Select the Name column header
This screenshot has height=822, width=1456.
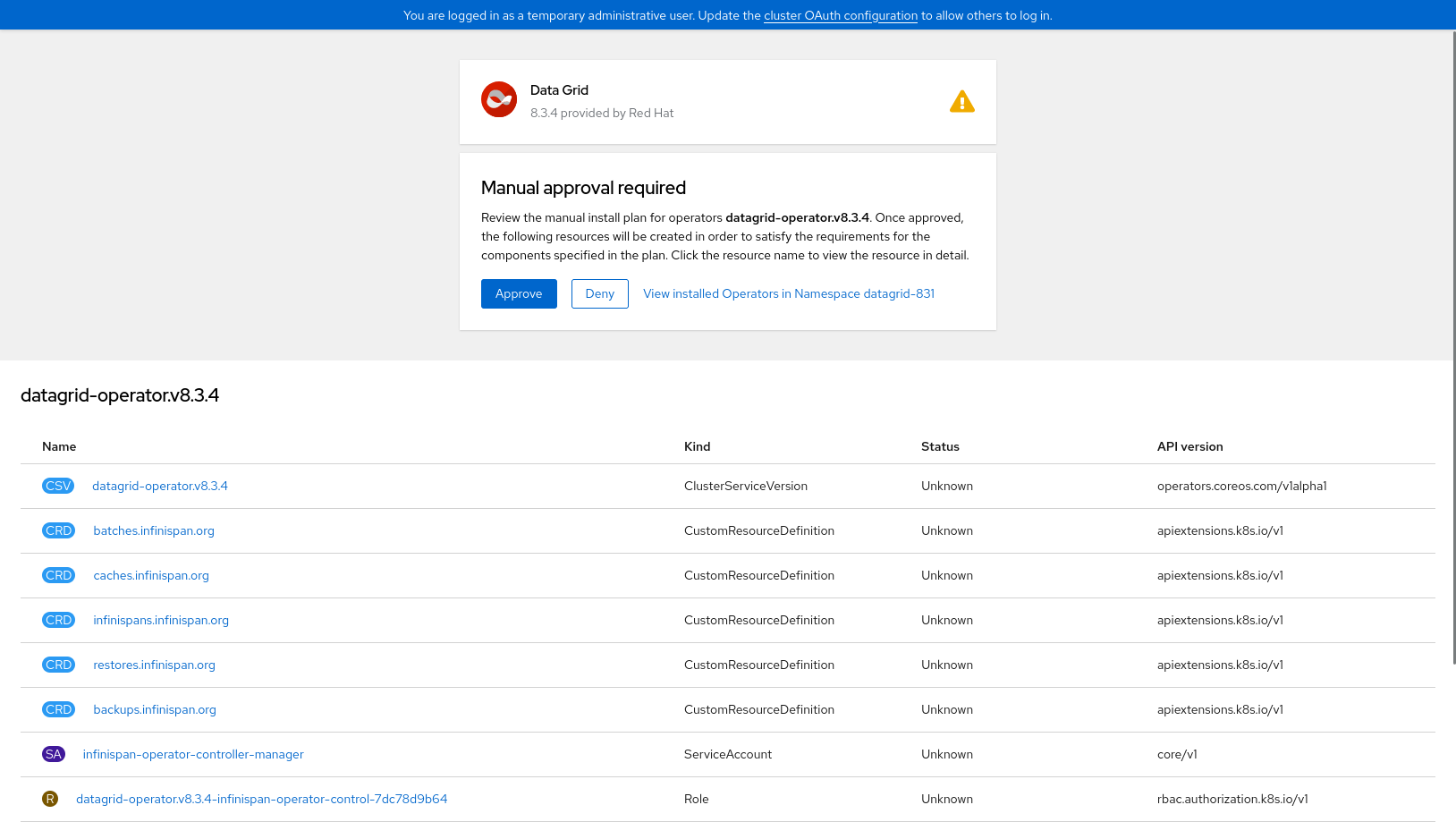pos(59,446)
